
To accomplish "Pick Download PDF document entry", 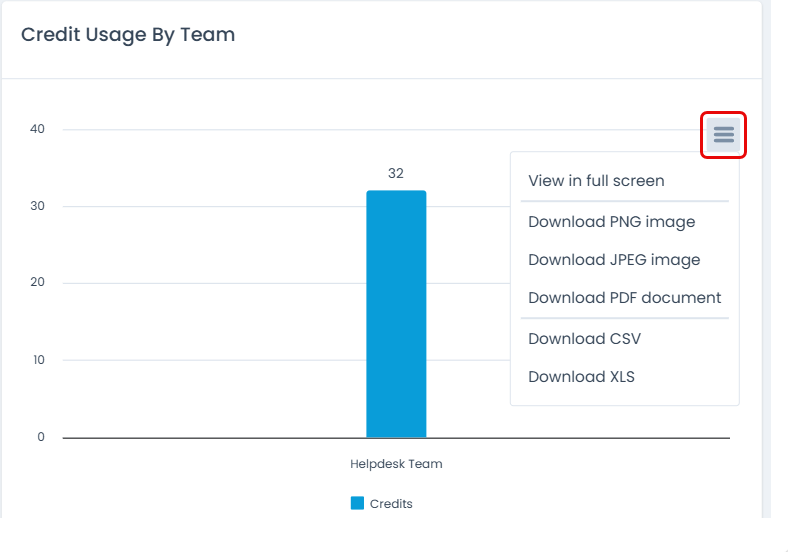I will coord(624,298).
